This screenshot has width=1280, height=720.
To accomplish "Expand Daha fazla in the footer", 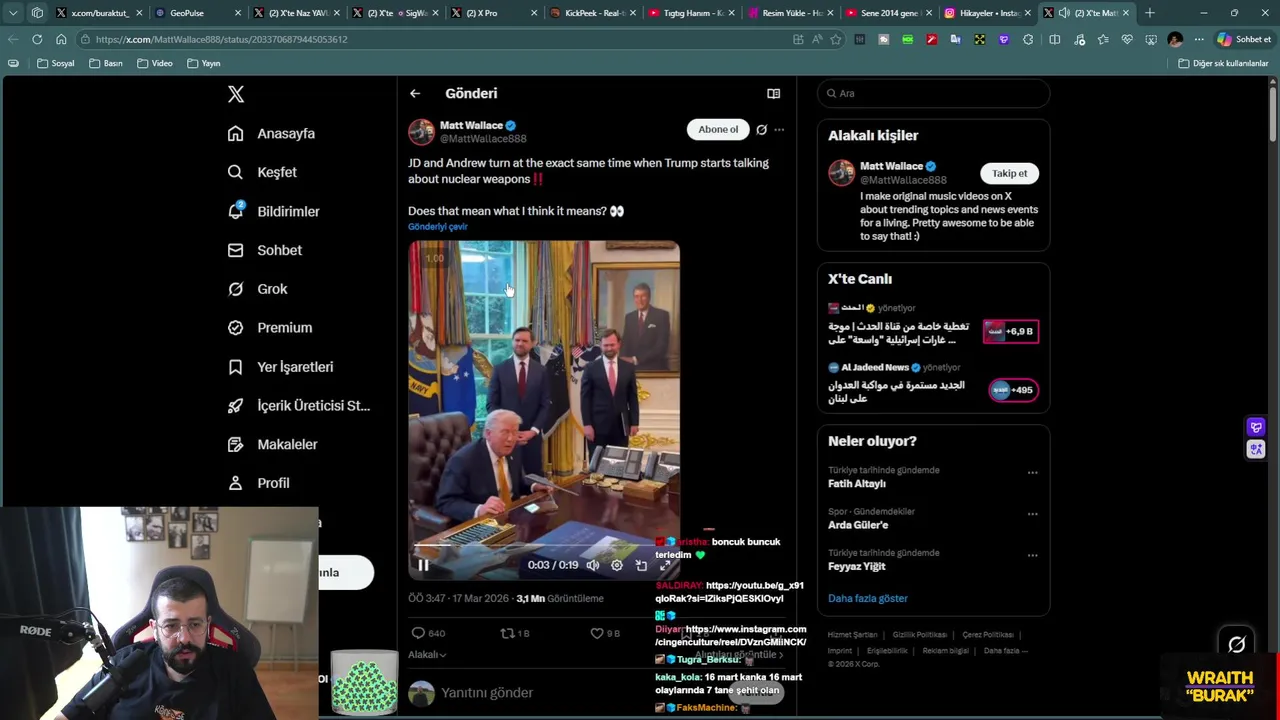I will tap(1005, 650).
